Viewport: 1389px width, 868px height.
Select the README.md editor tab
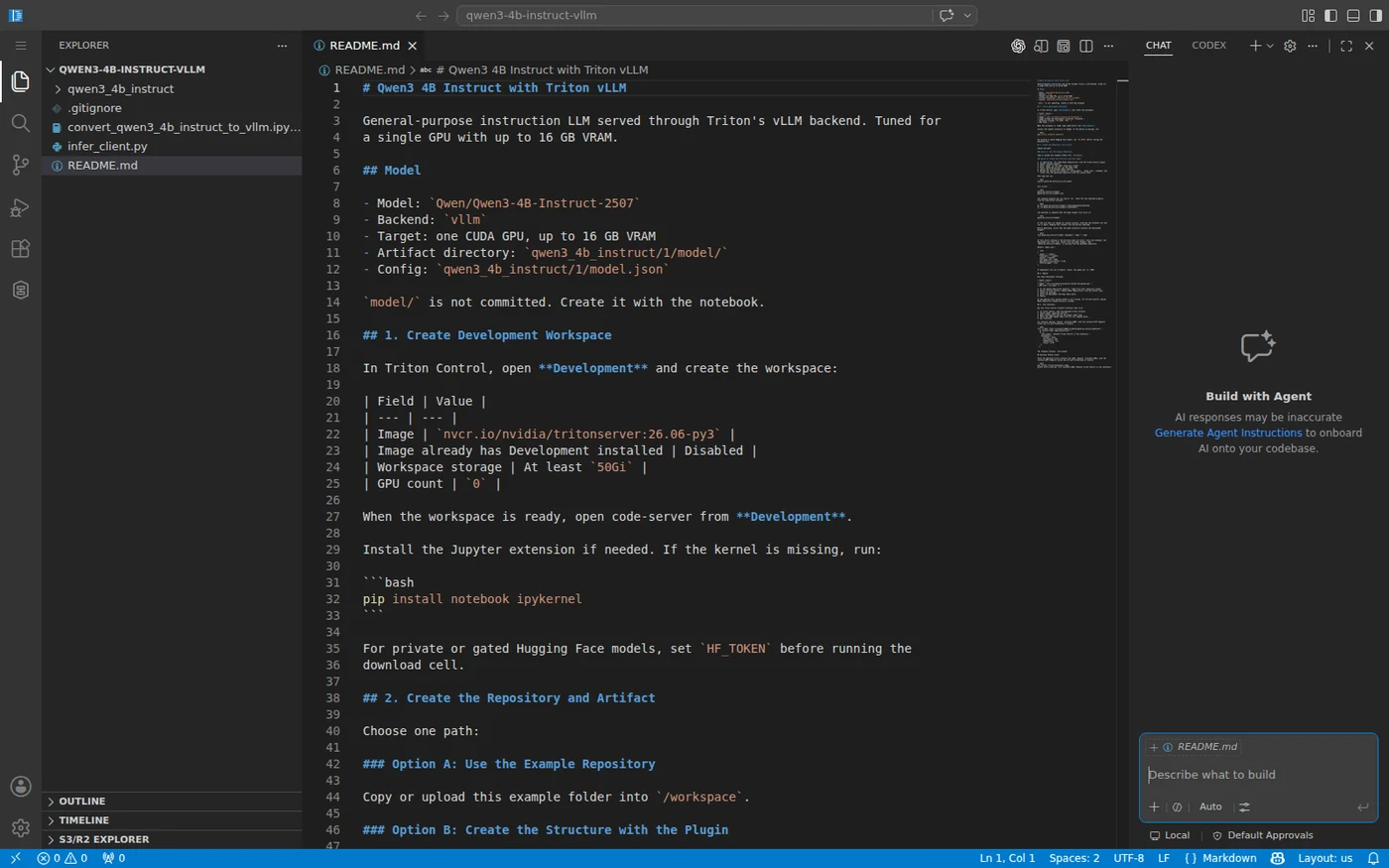pos(364,46)
